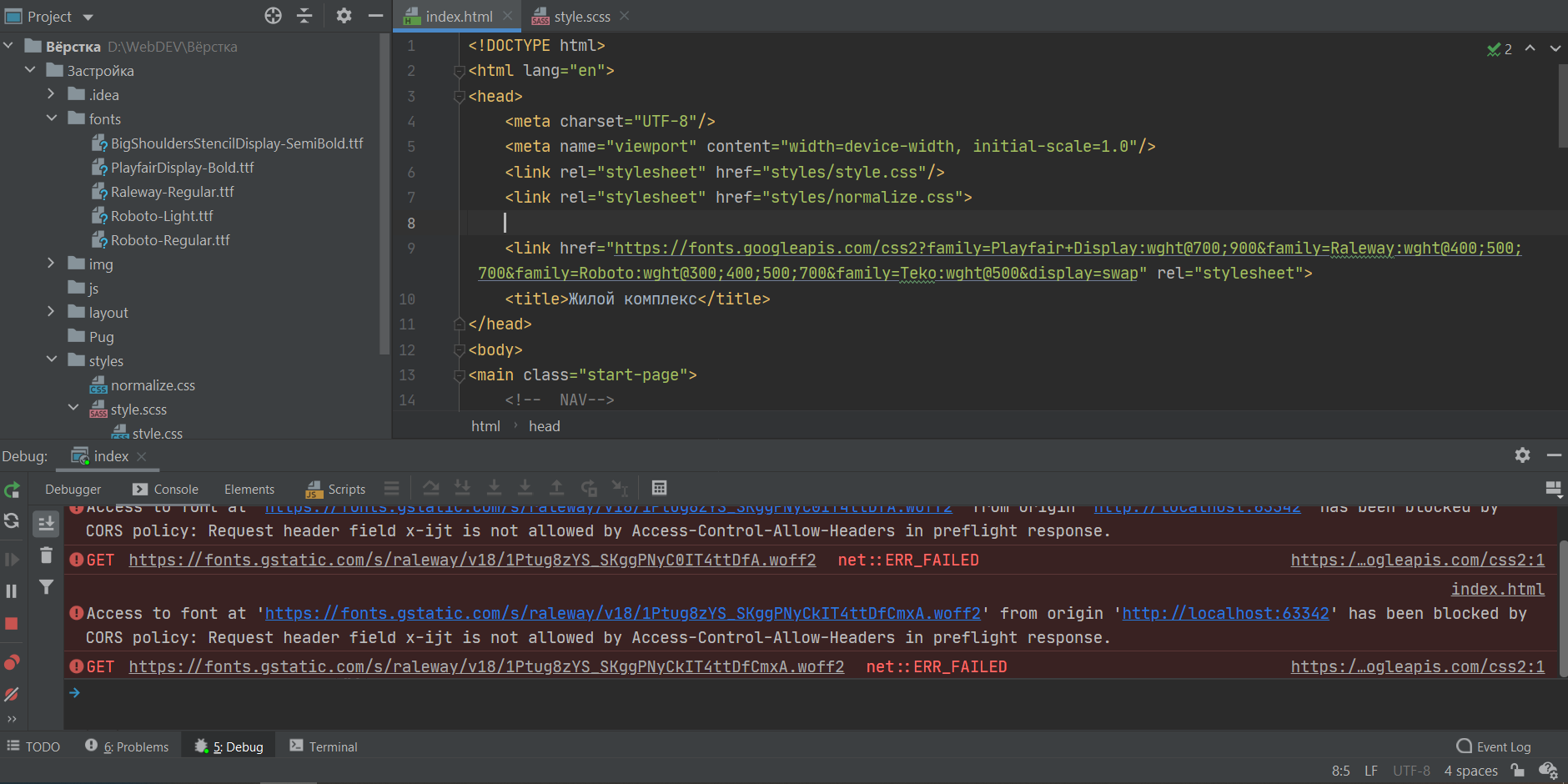Open the 6: Problems tool window
The image size is (1568, 784).
[127, 746]
